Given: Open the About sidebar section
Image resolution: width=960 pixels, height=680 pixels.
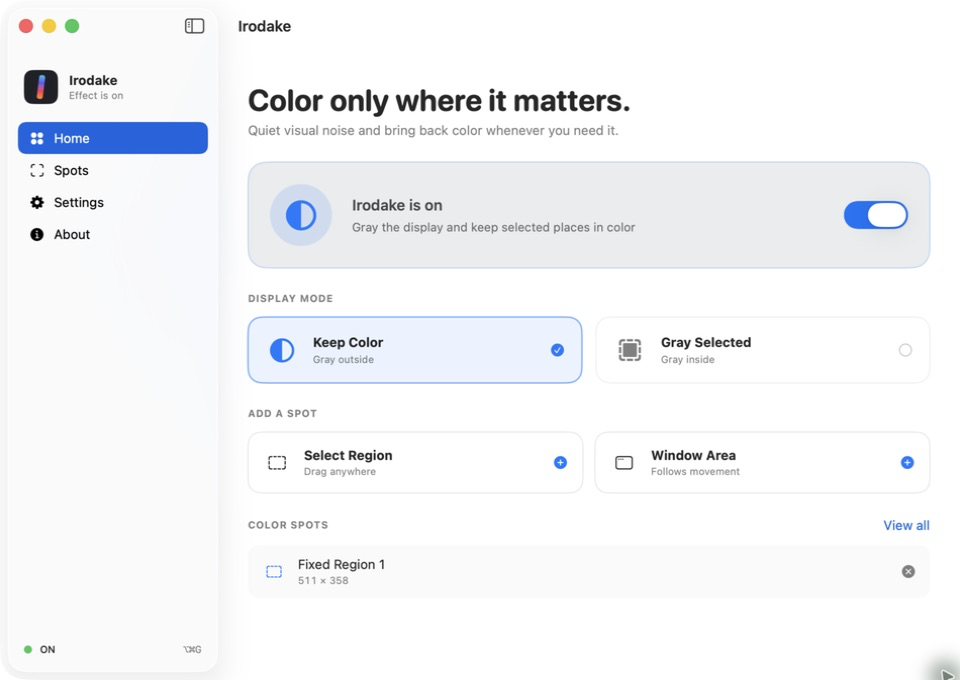Looking at the screenshot, I should click(113, 234).
